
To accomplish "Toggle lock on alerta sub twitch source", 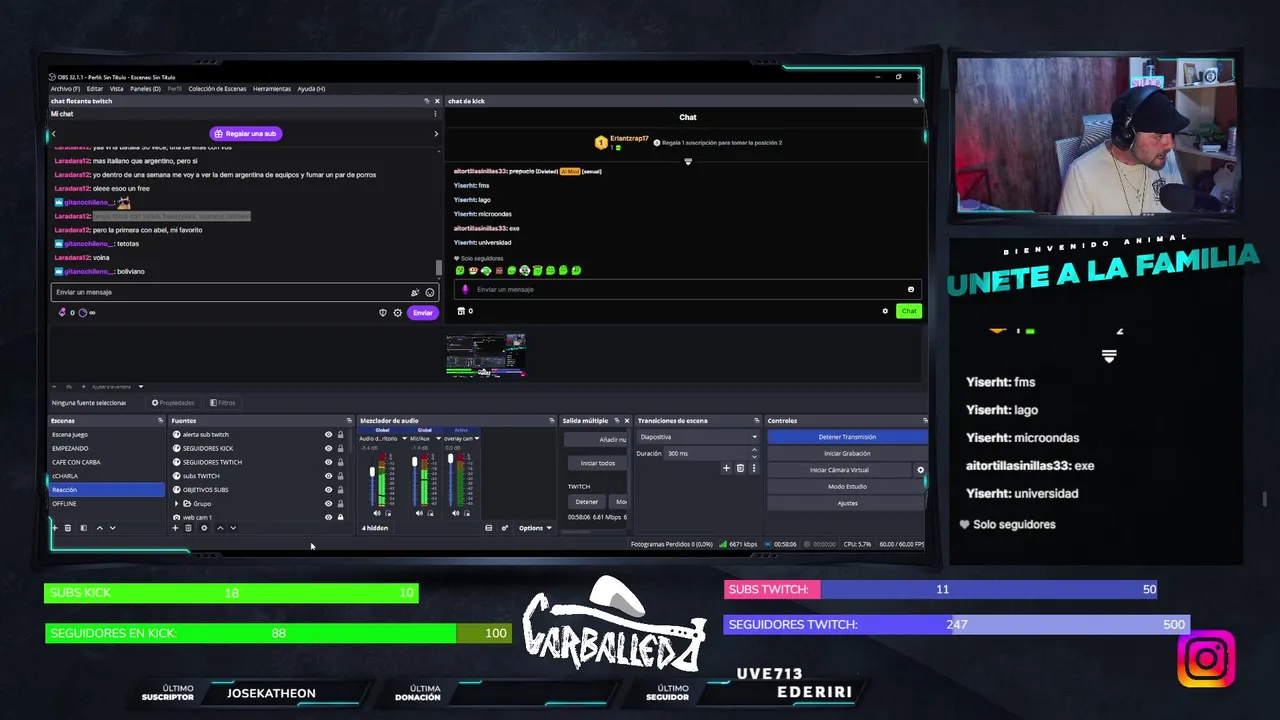I will coord(341,435).
